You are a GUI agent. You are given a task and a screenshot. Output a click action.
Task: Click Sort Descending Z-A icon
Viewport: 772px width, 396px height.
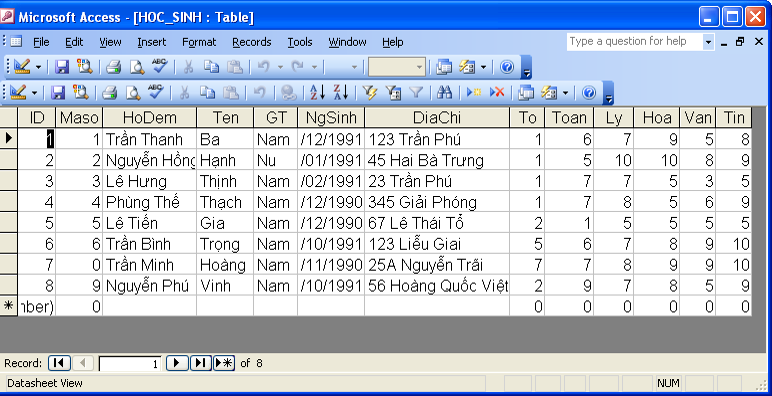(x=341, y=92)
